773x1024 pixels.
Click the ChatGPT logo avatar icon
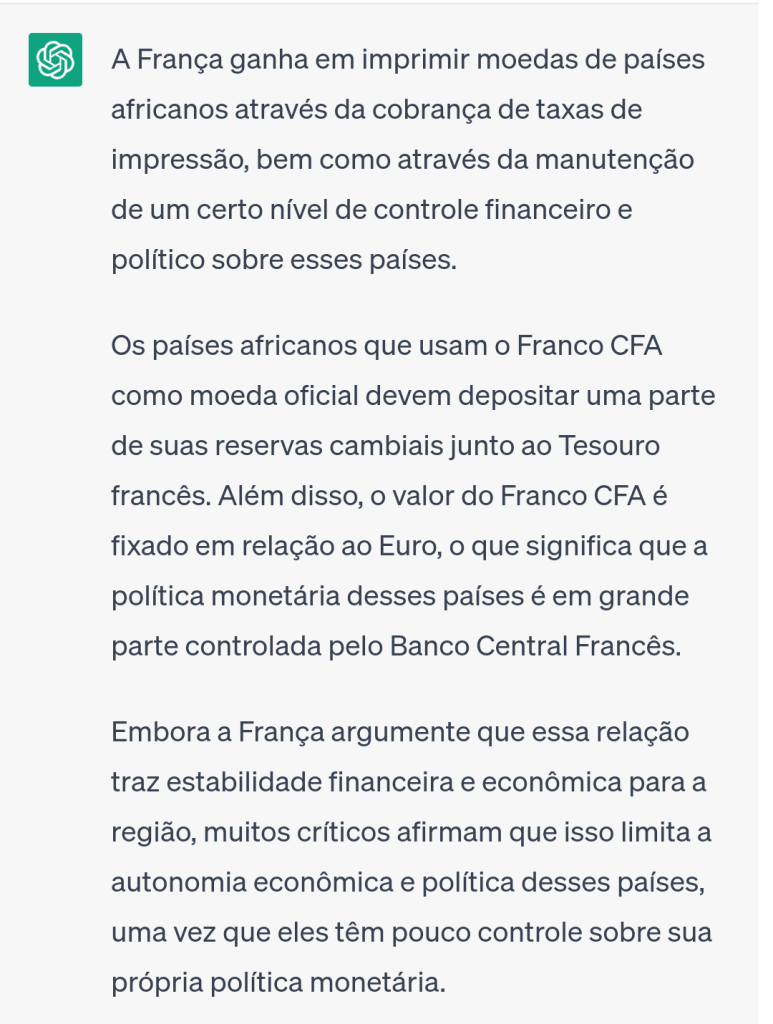pos(55,61)
